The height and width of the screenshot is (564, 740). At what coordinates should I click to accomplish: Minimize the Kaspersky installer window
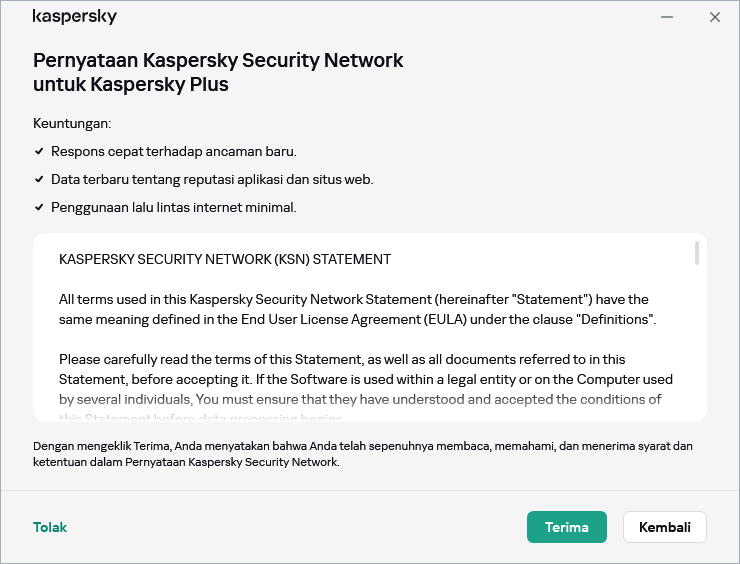[667, 17]
